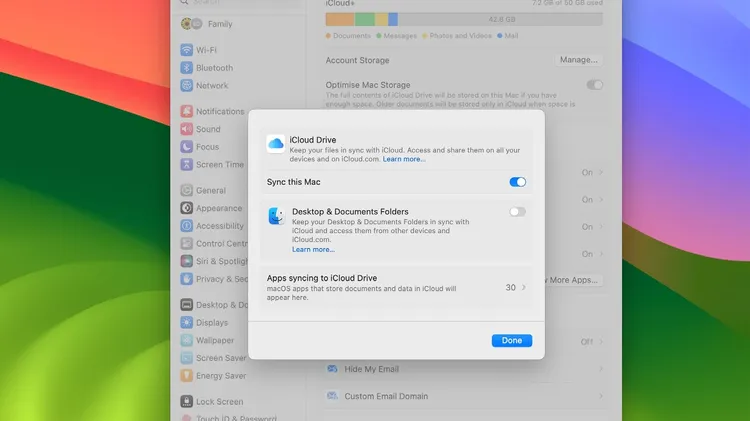Image resolution: width=750 pixels, height=421 pixels.
Task: Open the Lock Screen padlock icon
Action: click(187, 401)
